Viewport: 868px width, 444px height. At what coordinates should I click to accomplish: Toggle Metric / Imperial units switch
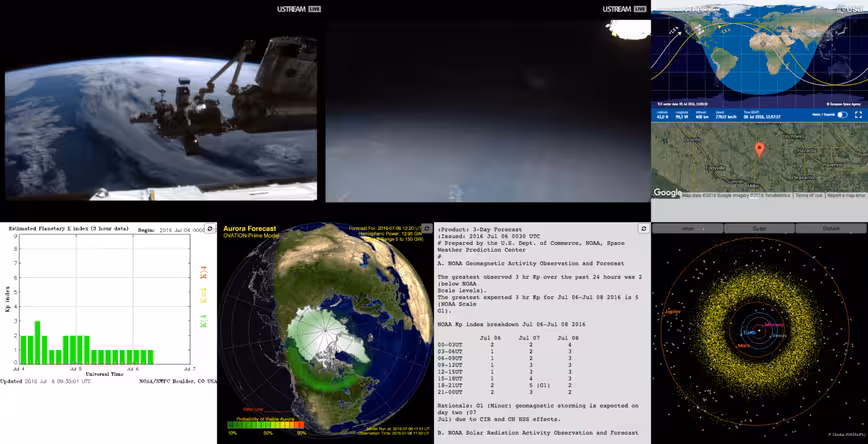click(x=842, y=115)
